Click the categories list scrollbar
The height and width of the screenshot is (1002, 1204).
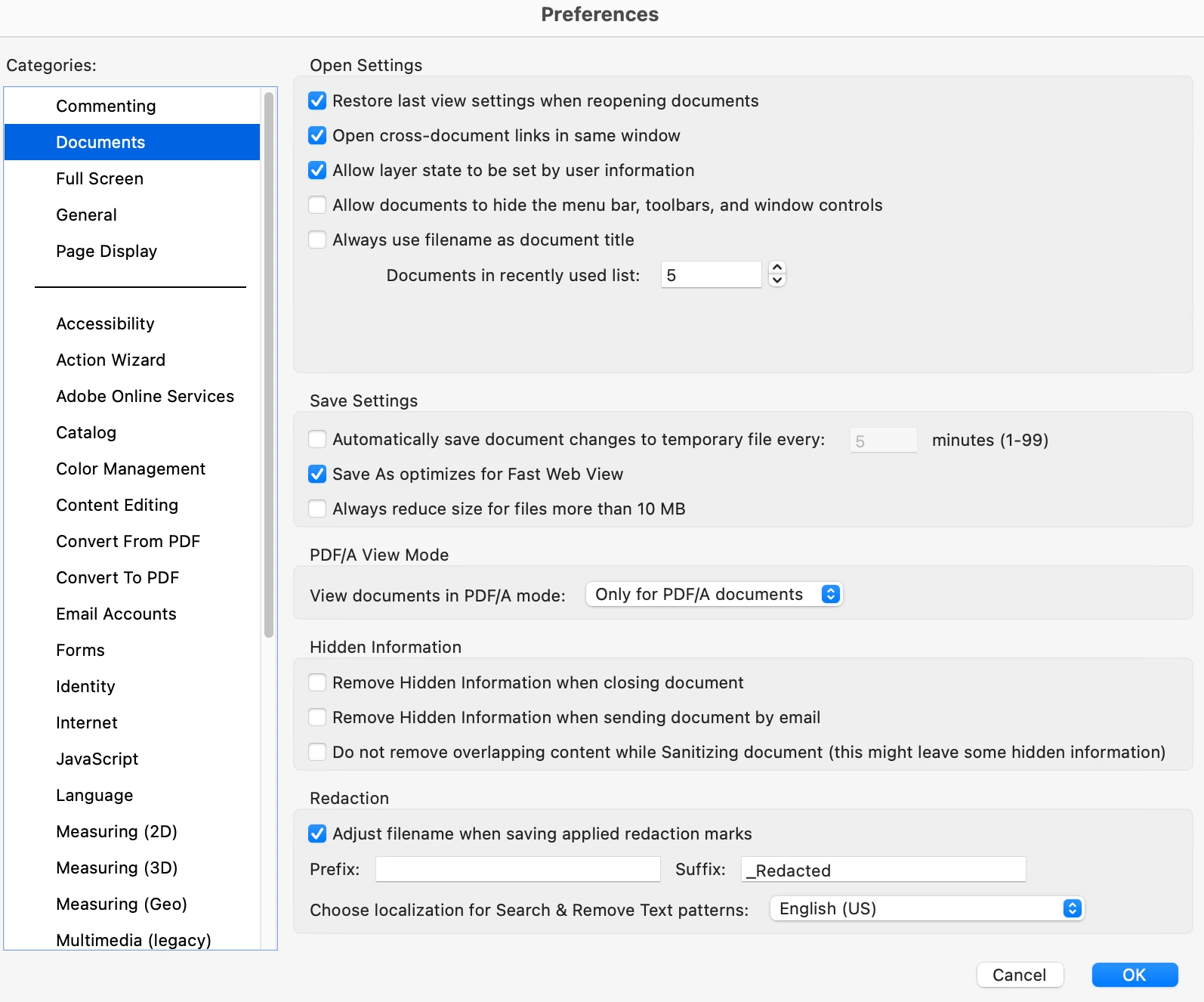pyautogui.click(x=269, y=363)
